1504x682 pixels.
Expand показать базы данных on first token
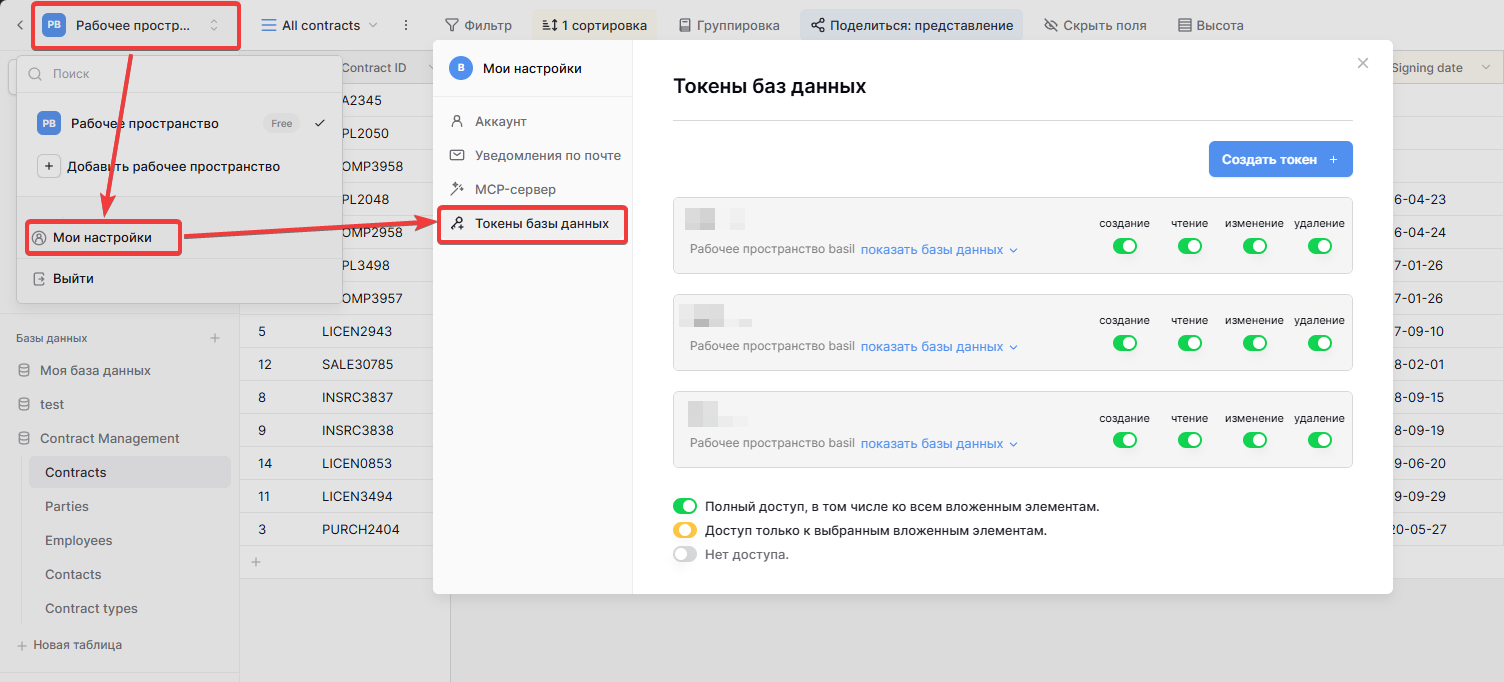tap(939, 250)
